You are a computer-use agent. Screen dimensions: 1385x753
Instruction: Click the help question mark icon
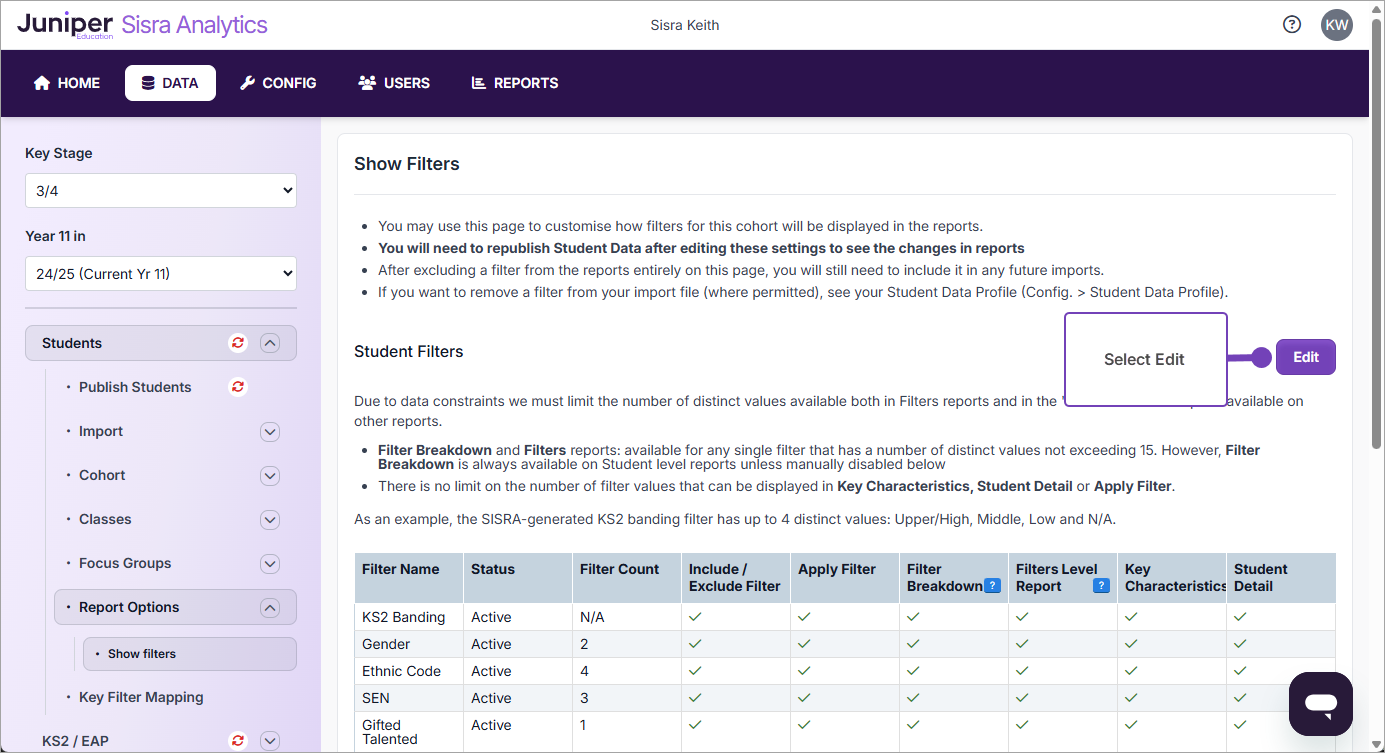point(1291,23)
